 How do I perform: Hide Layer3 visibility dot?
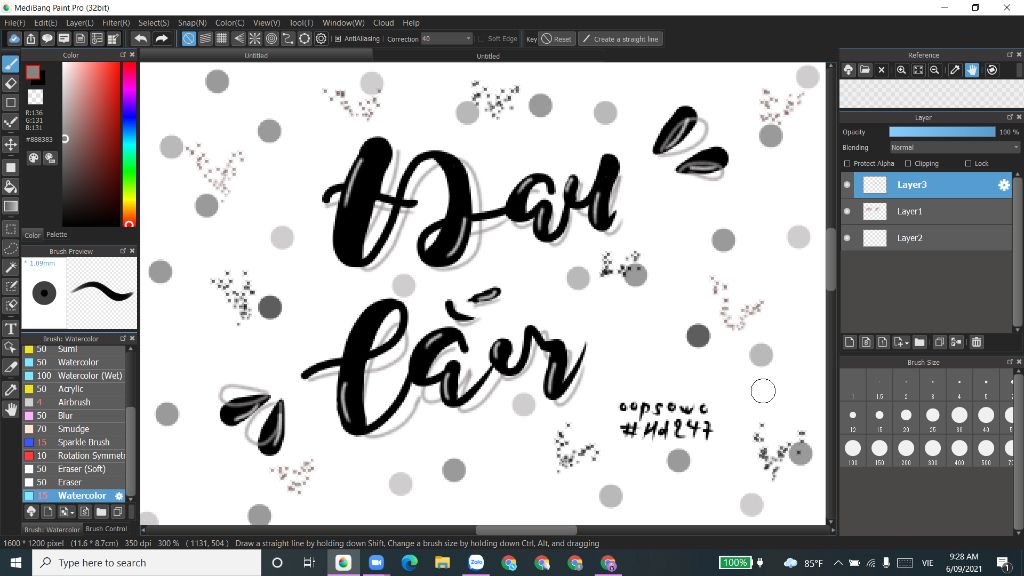click(847, 185)
